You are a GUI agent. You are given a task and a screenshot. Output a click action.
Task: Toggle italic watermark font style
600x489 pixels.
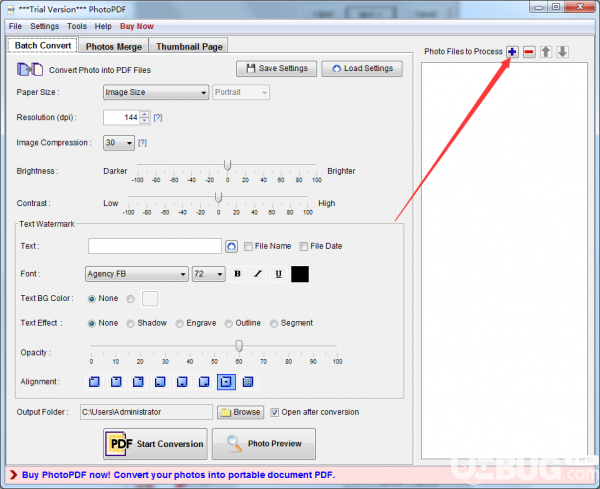(x=258, y=274)
